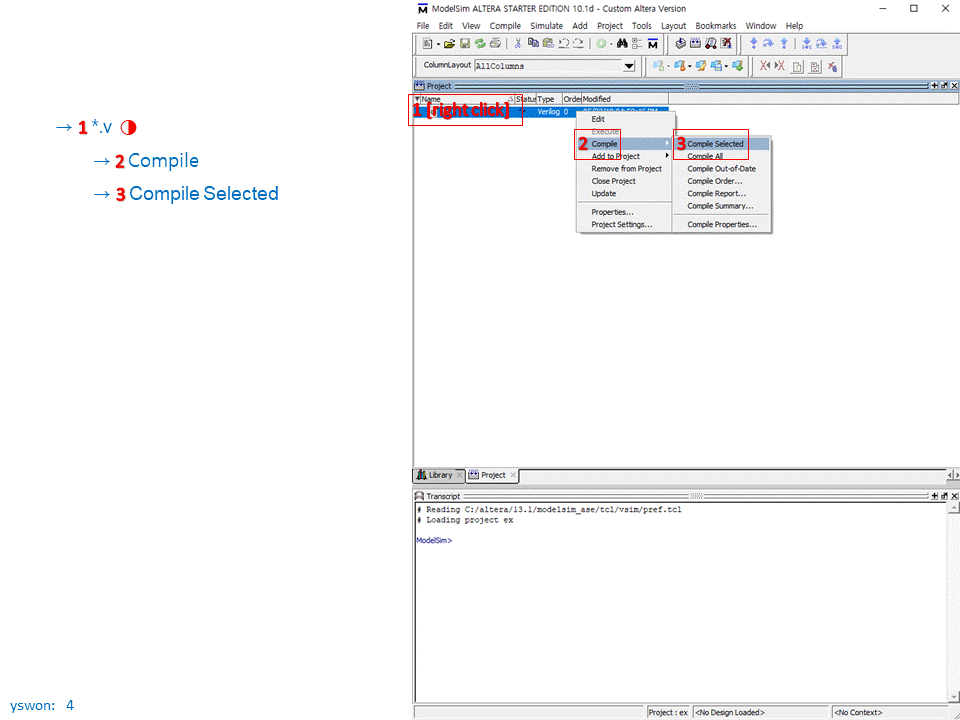Choose Compile Summary... in submenu
Image resolution: width=960 pixels, height=720 pixels.
point(721,206)
